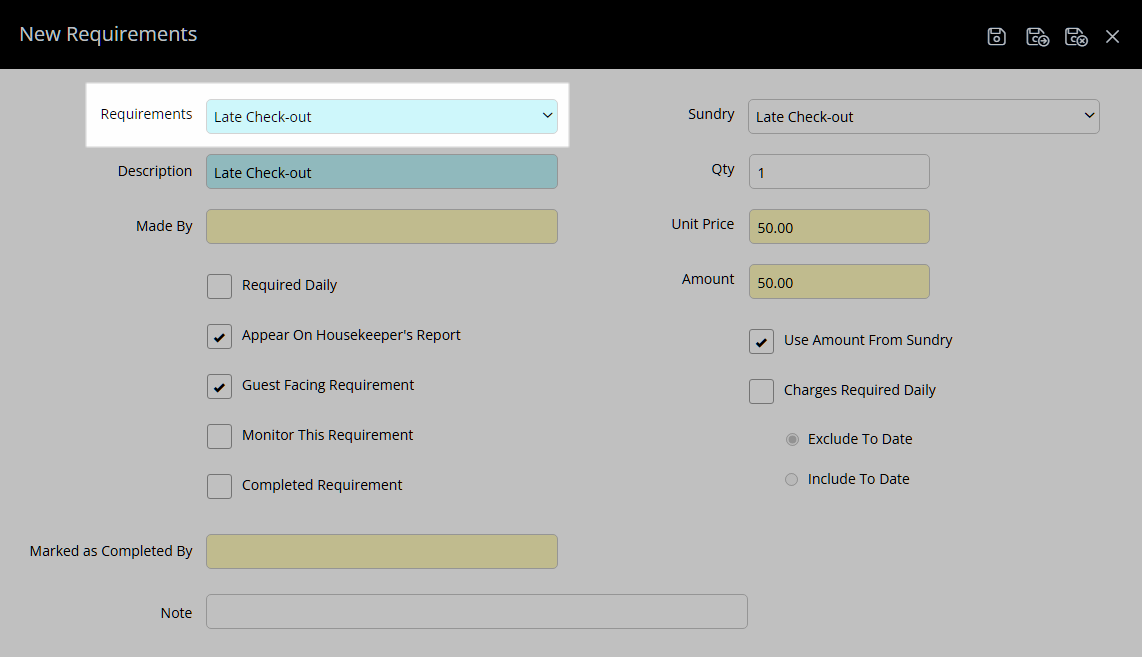Click the Description field
Viewport: 1142px width, 657px height.
coord(382,172)
